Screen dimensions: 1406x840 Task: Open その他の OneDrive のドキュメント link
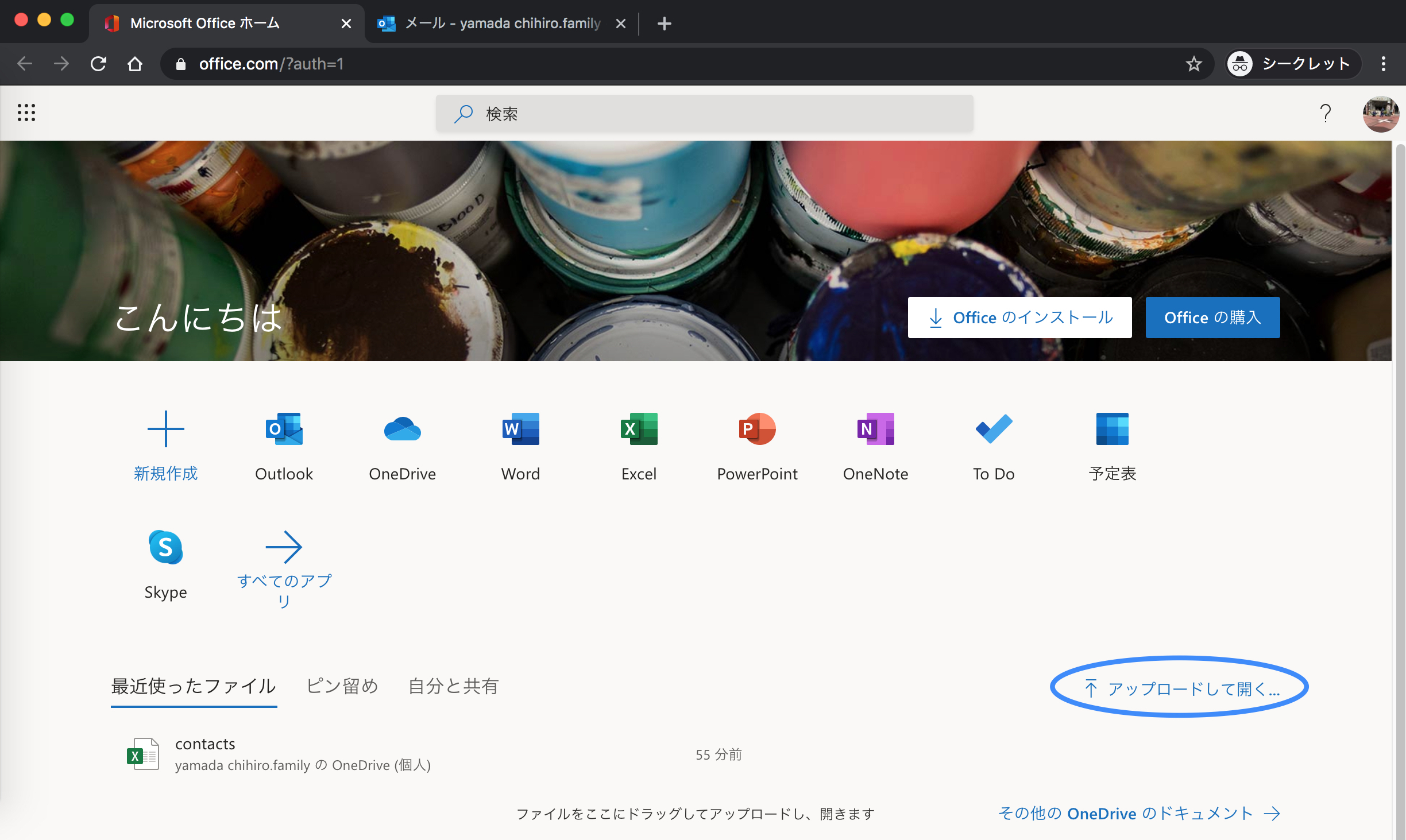coord(1140,813)
